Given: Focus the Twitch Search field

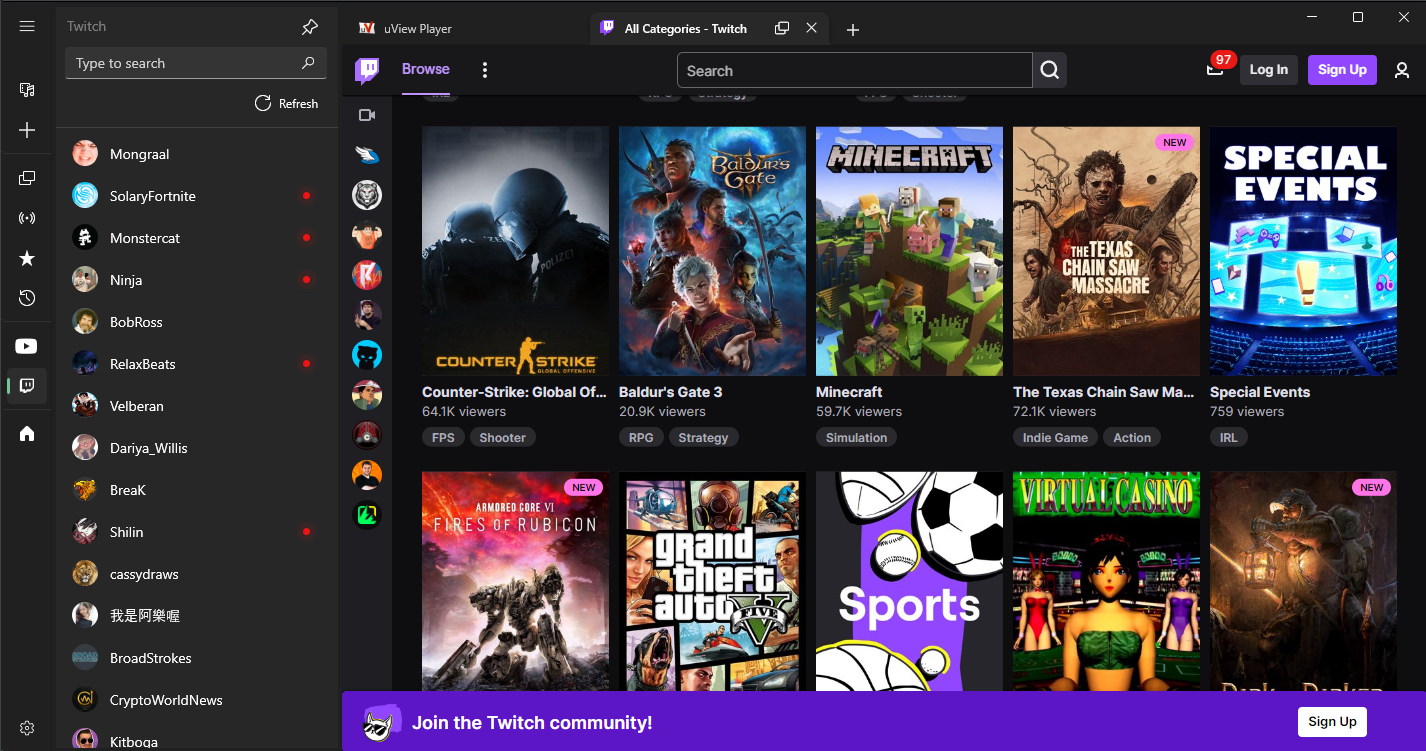Looking at the screenshot, I should click(x=855, y=71).
